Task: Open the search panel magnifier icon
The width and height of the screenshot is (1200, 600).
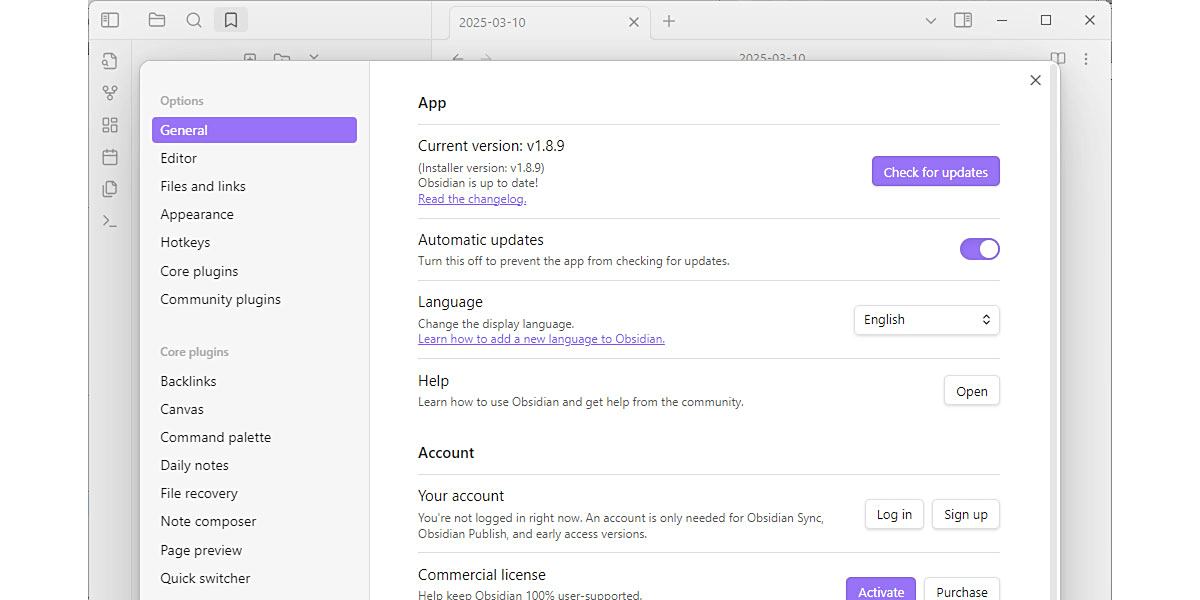Action: point(194,20)
